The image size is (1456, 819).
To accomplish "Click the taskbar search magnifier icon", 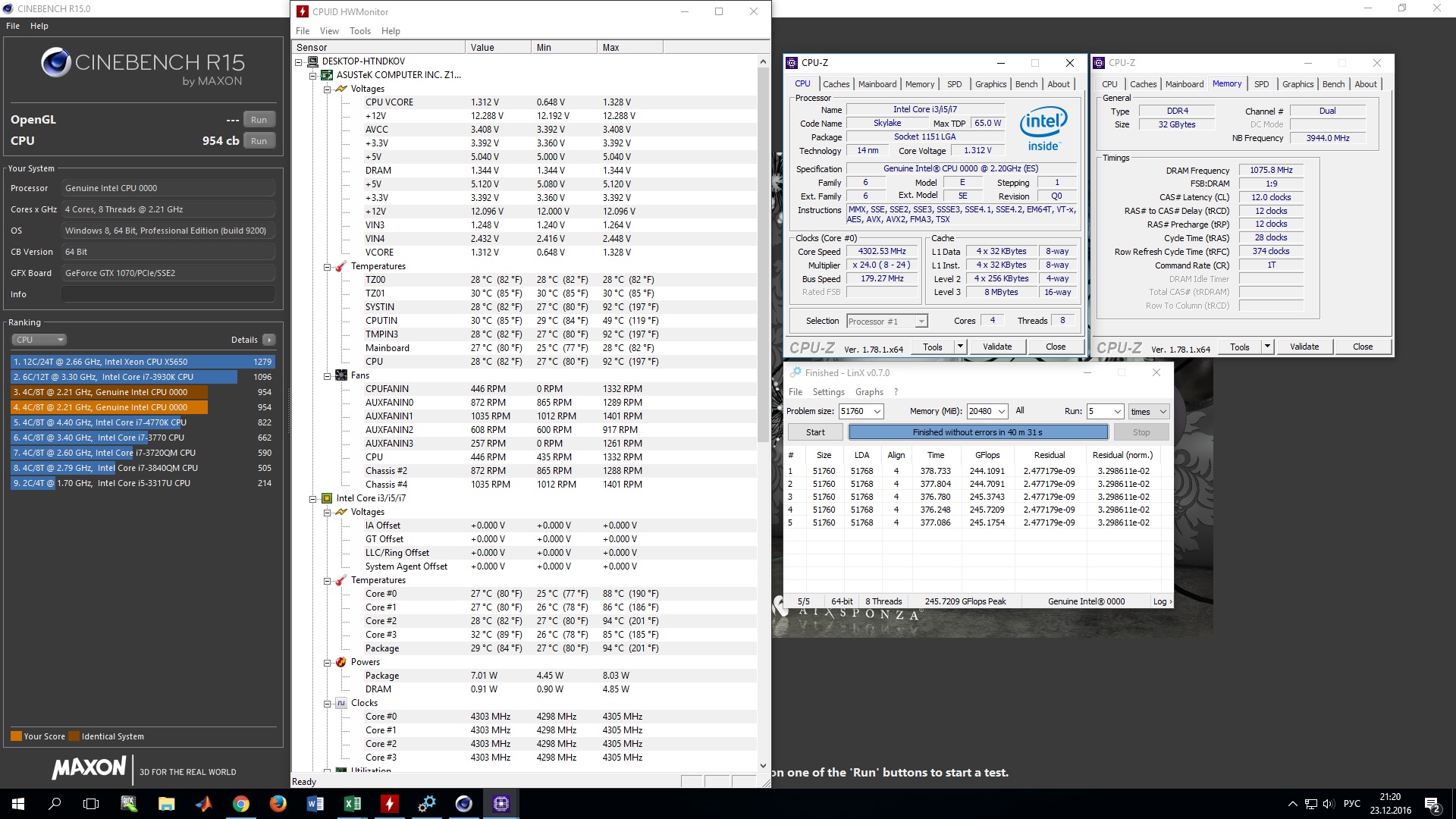I will (55, 804).
